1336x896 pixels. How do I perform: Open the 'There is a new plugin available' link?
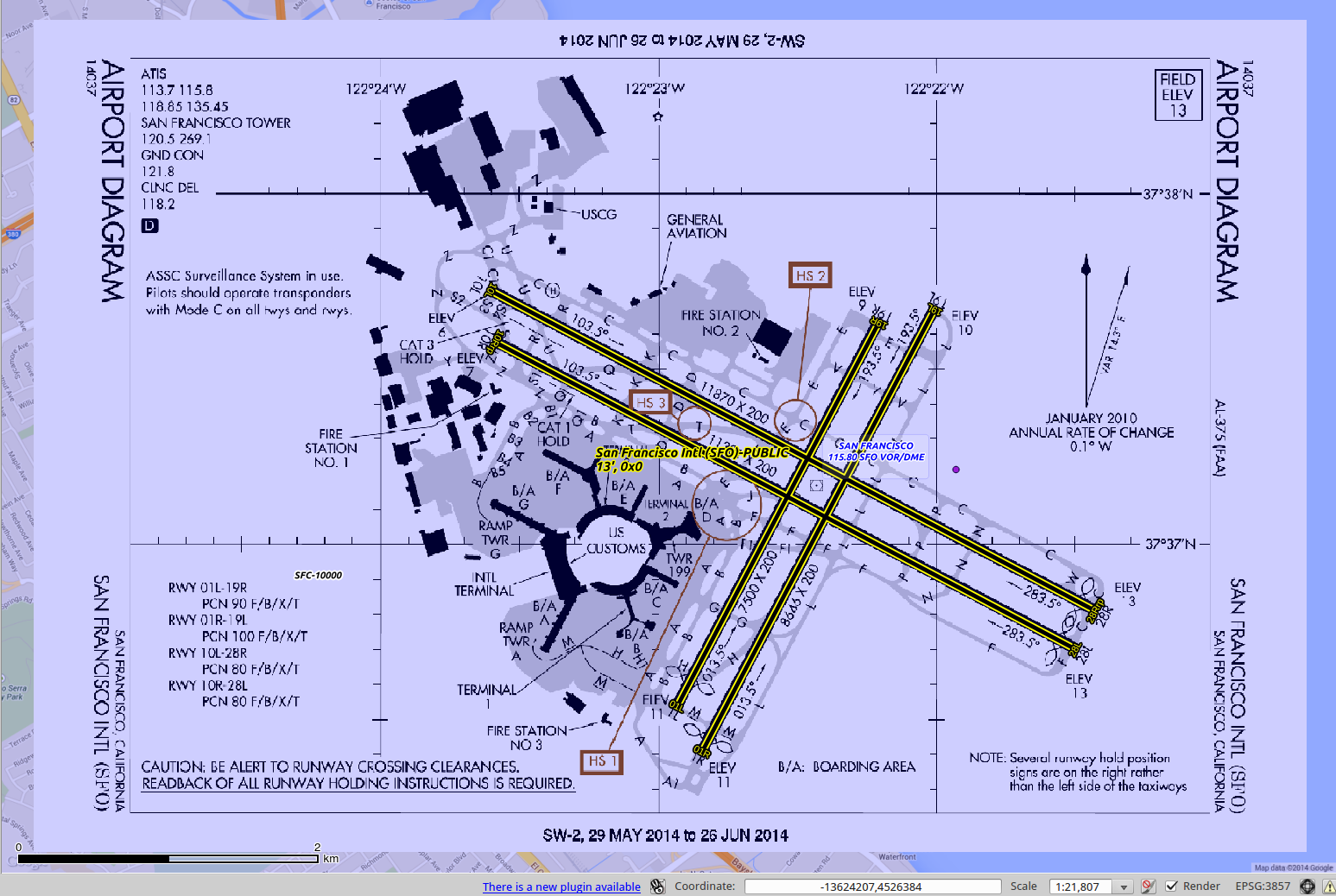(x=561, y=887)
